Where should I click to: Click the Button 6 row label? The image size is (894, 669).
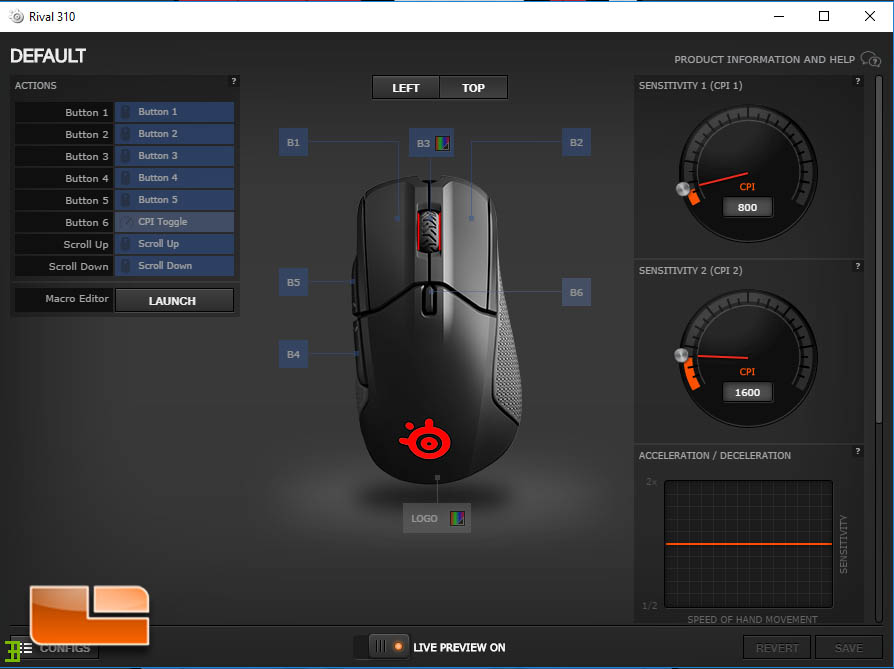[87, 222]
